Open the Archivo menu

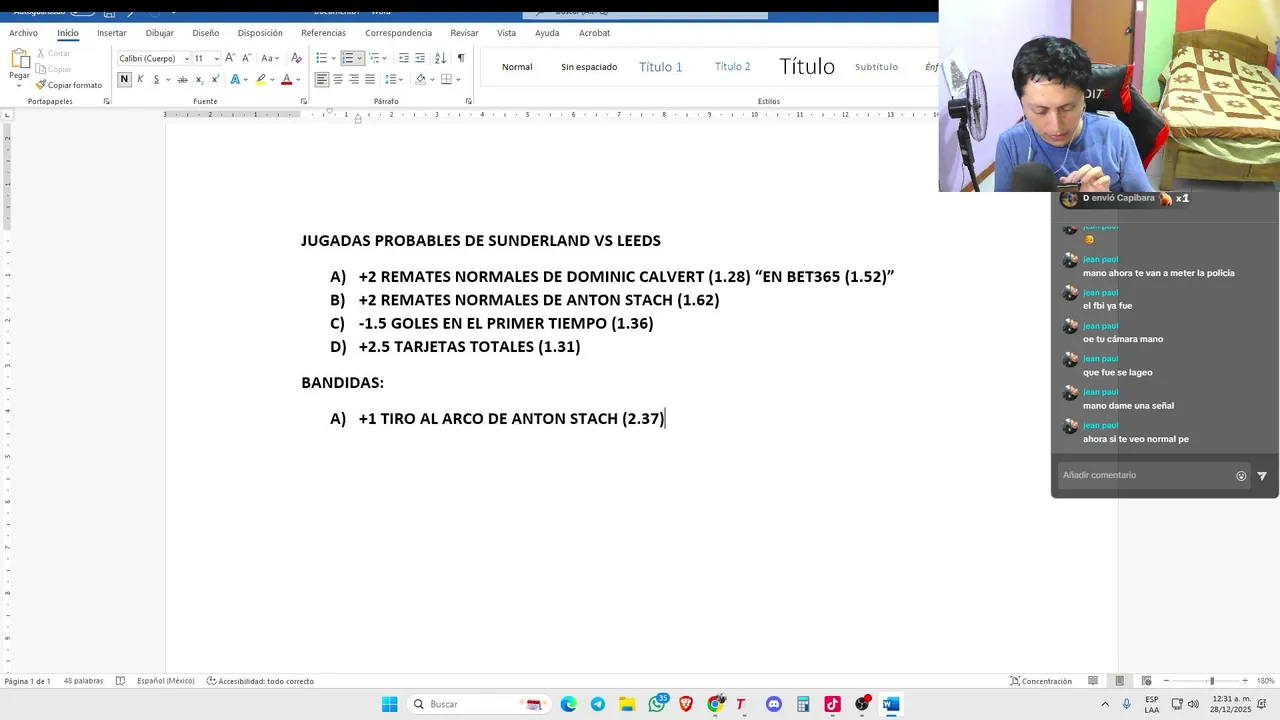[x=23, y=33]
